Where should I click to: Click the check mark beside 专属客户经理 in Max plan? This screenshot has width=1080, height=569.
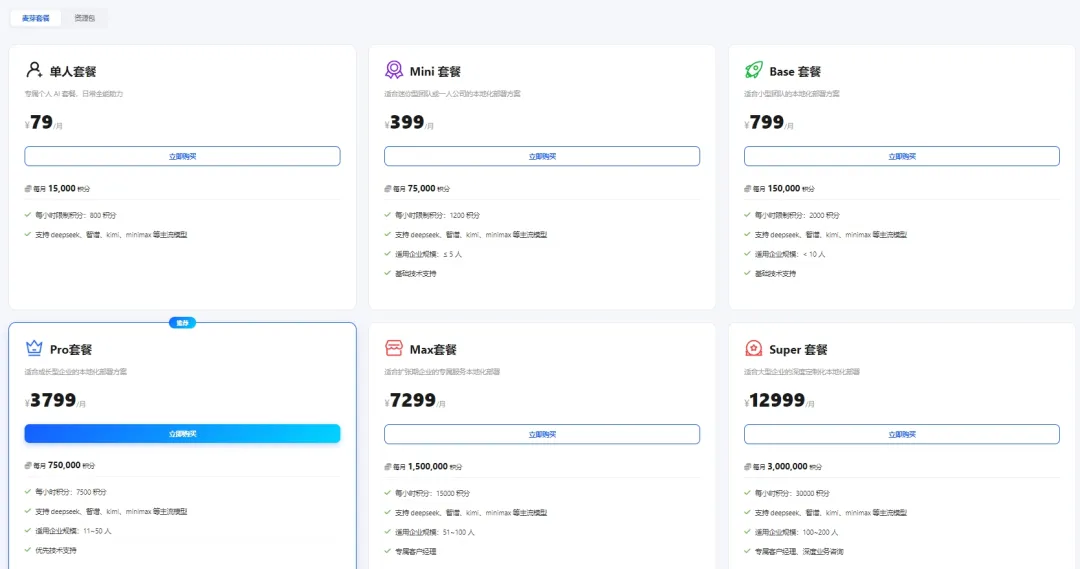point(388,551)
